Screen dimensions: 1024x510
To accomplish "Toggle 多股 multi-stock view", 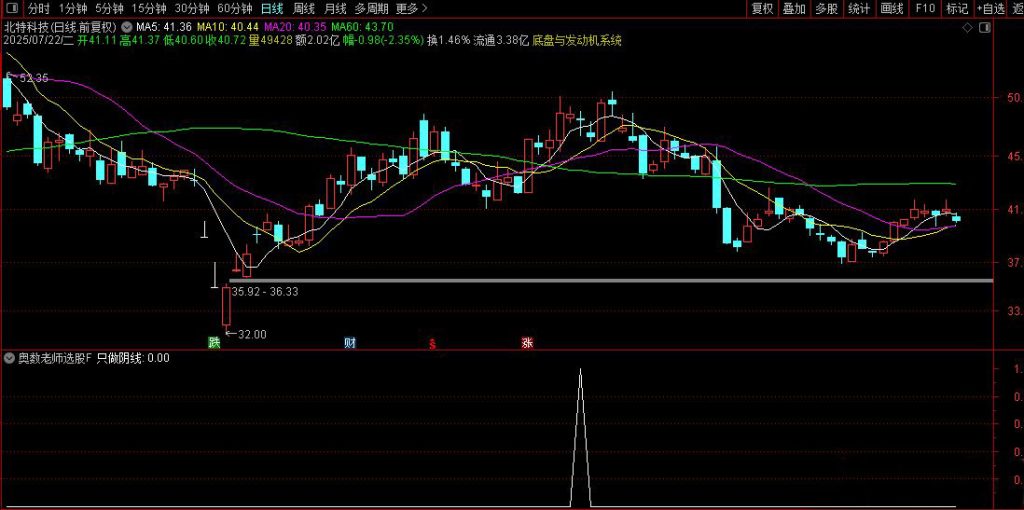I will click(826, 9).
